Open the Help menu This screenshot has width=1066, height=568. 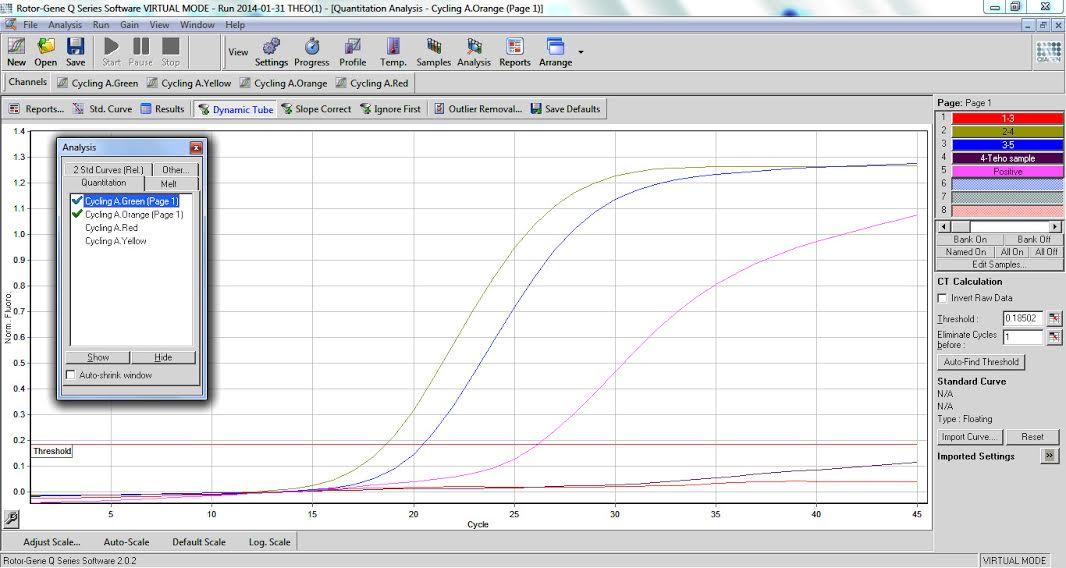click(235, 24)
